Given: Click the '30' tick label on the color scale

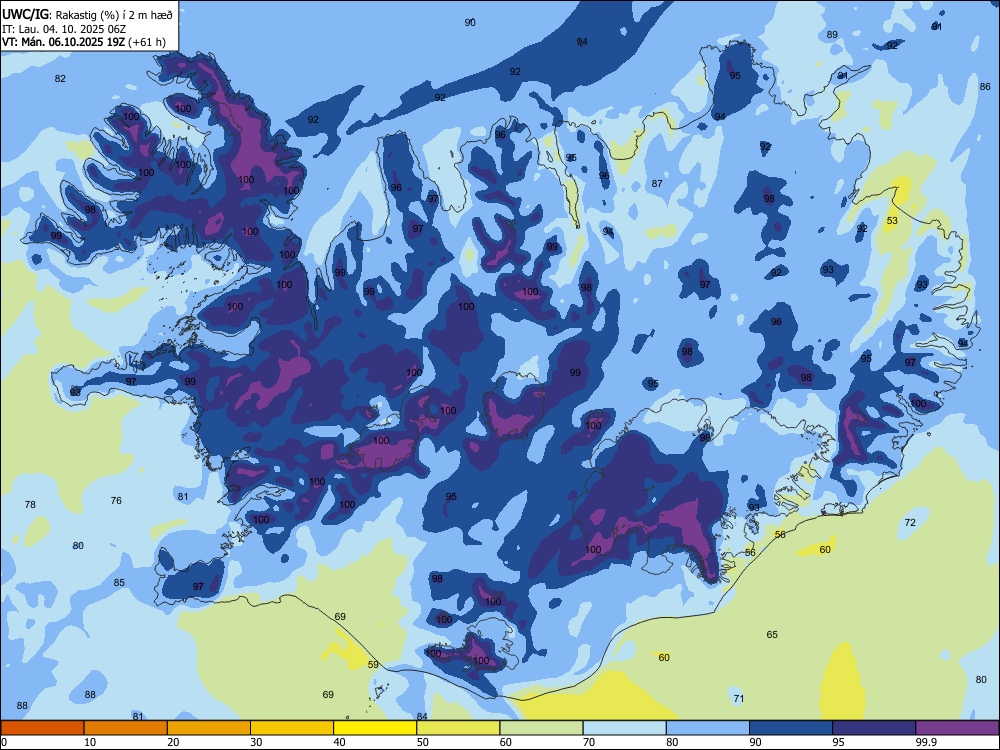Looking at the screenshot, I should (x=256, y=742).
